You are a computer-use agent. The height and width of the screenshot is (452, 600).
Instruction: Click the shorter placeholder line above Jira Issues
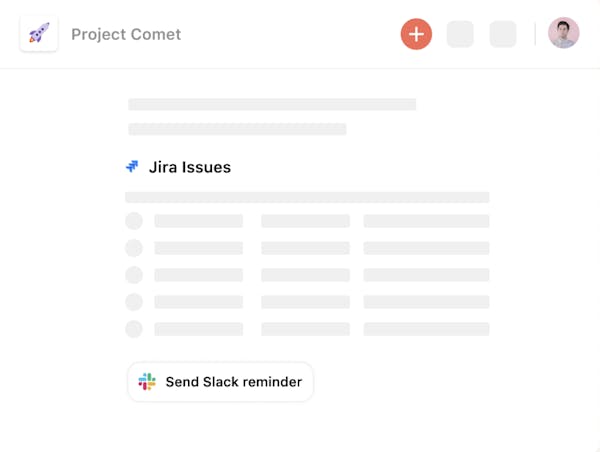click(x=237, y=129)
